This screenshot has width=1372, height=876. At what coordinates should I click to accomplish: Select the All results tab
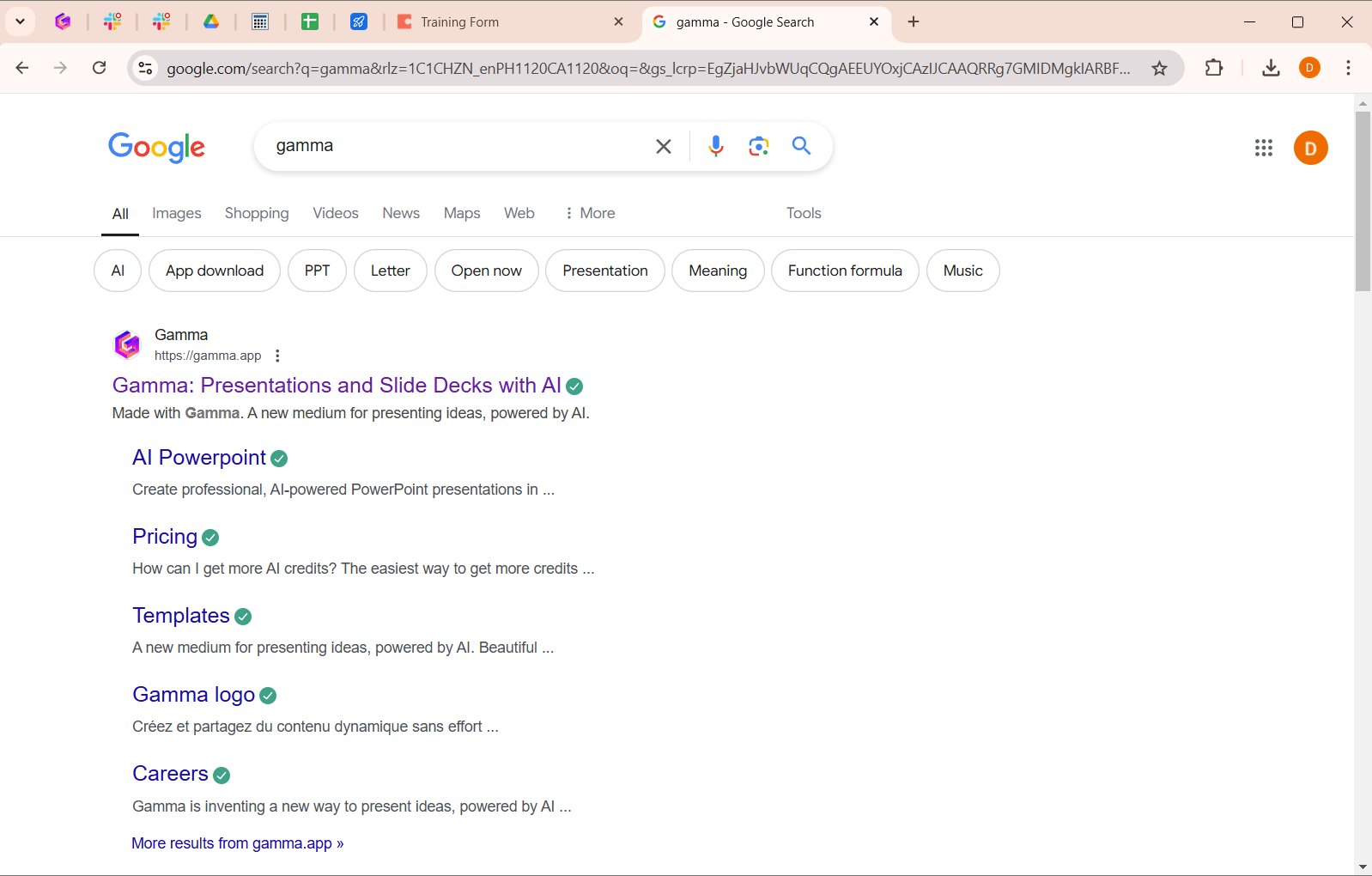coord(120,214)
